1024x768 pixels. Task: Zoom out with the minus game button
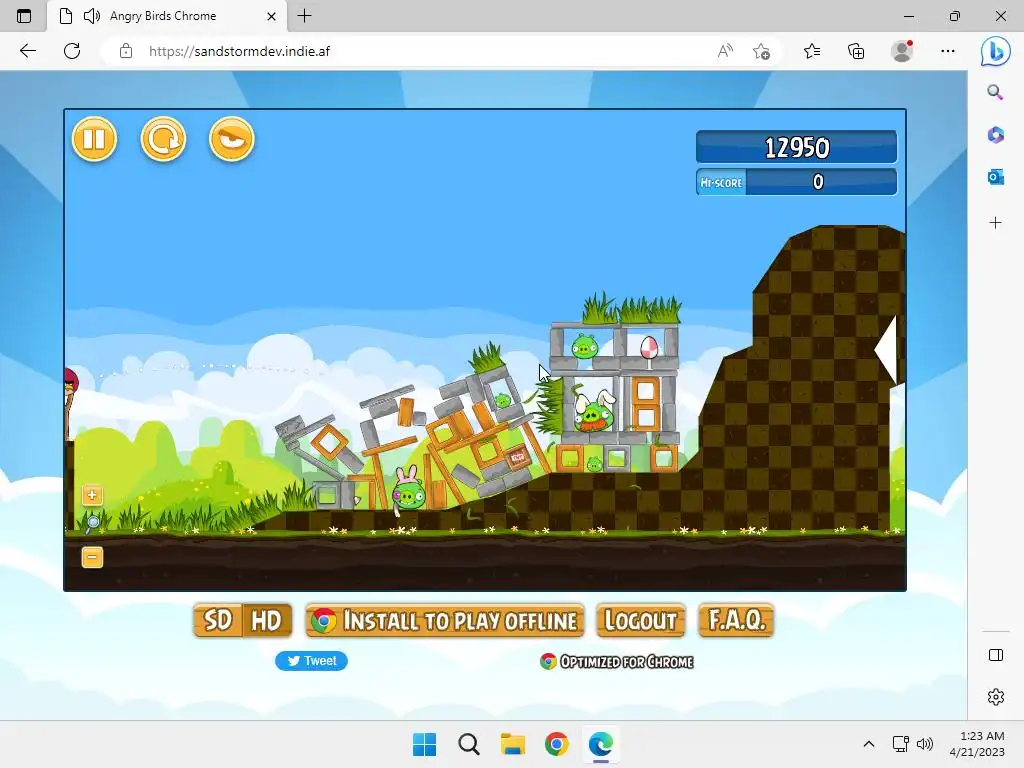coord(92,557)
